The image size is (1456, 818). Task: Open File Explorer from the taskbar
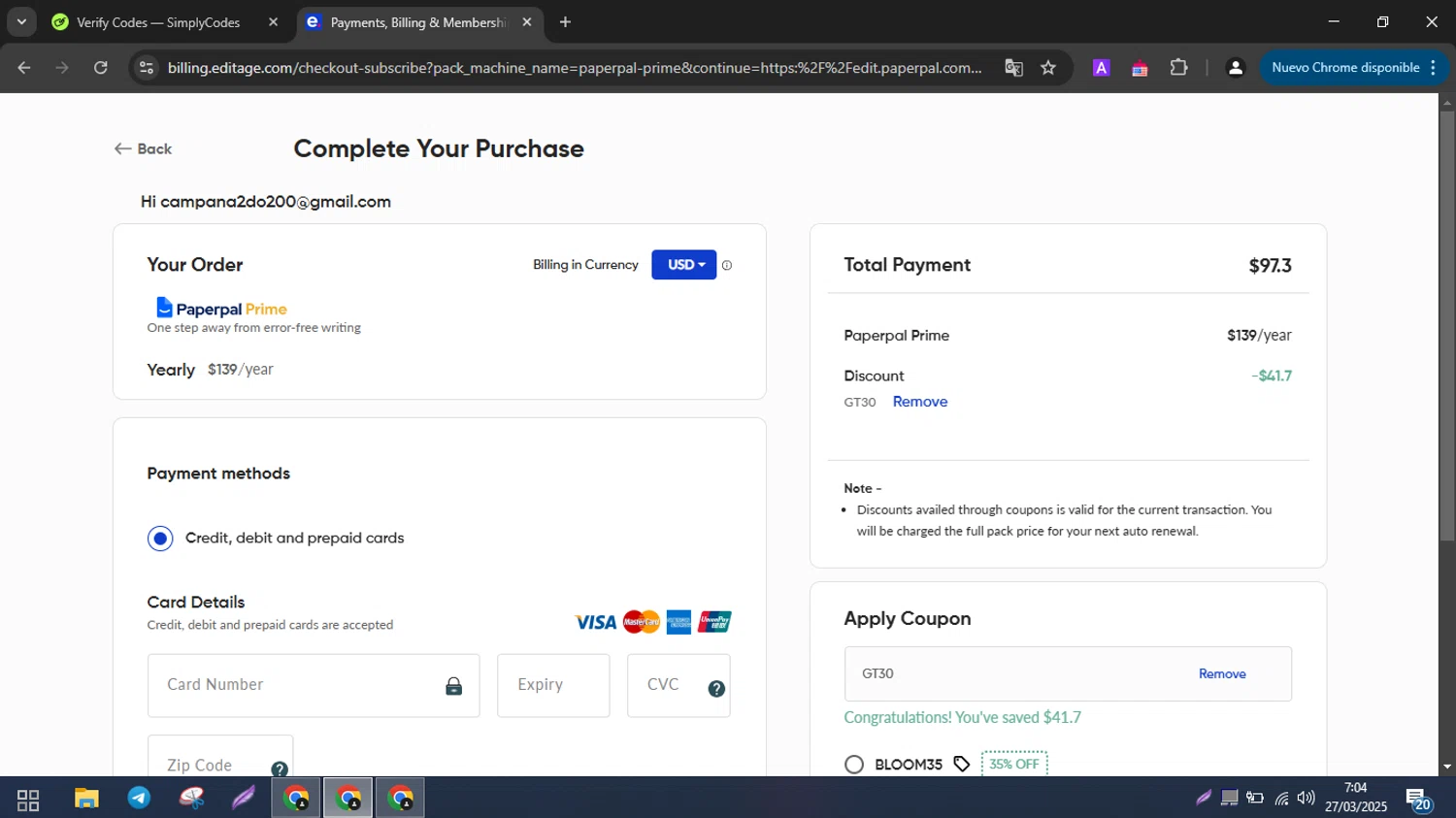(x=87, y=799)
